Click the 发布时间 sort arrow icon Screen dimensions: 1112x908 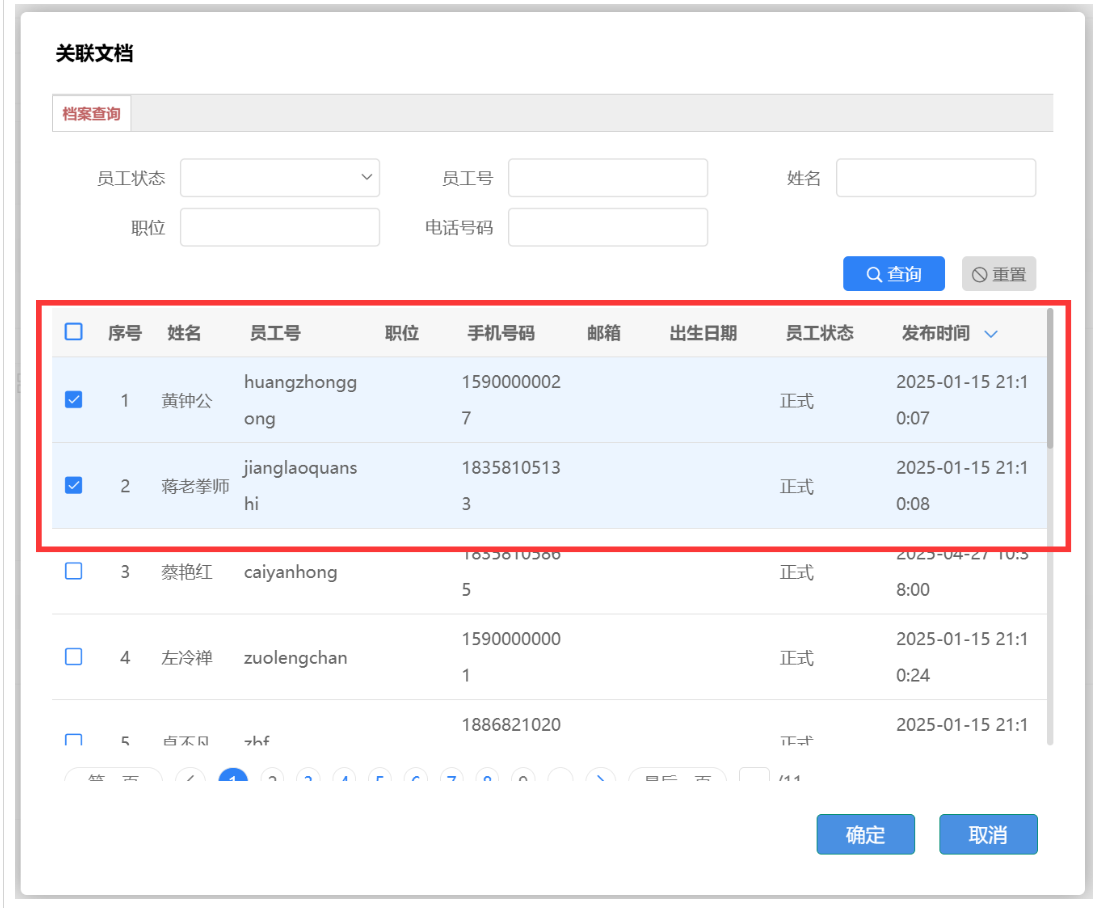tap(991, 334)
